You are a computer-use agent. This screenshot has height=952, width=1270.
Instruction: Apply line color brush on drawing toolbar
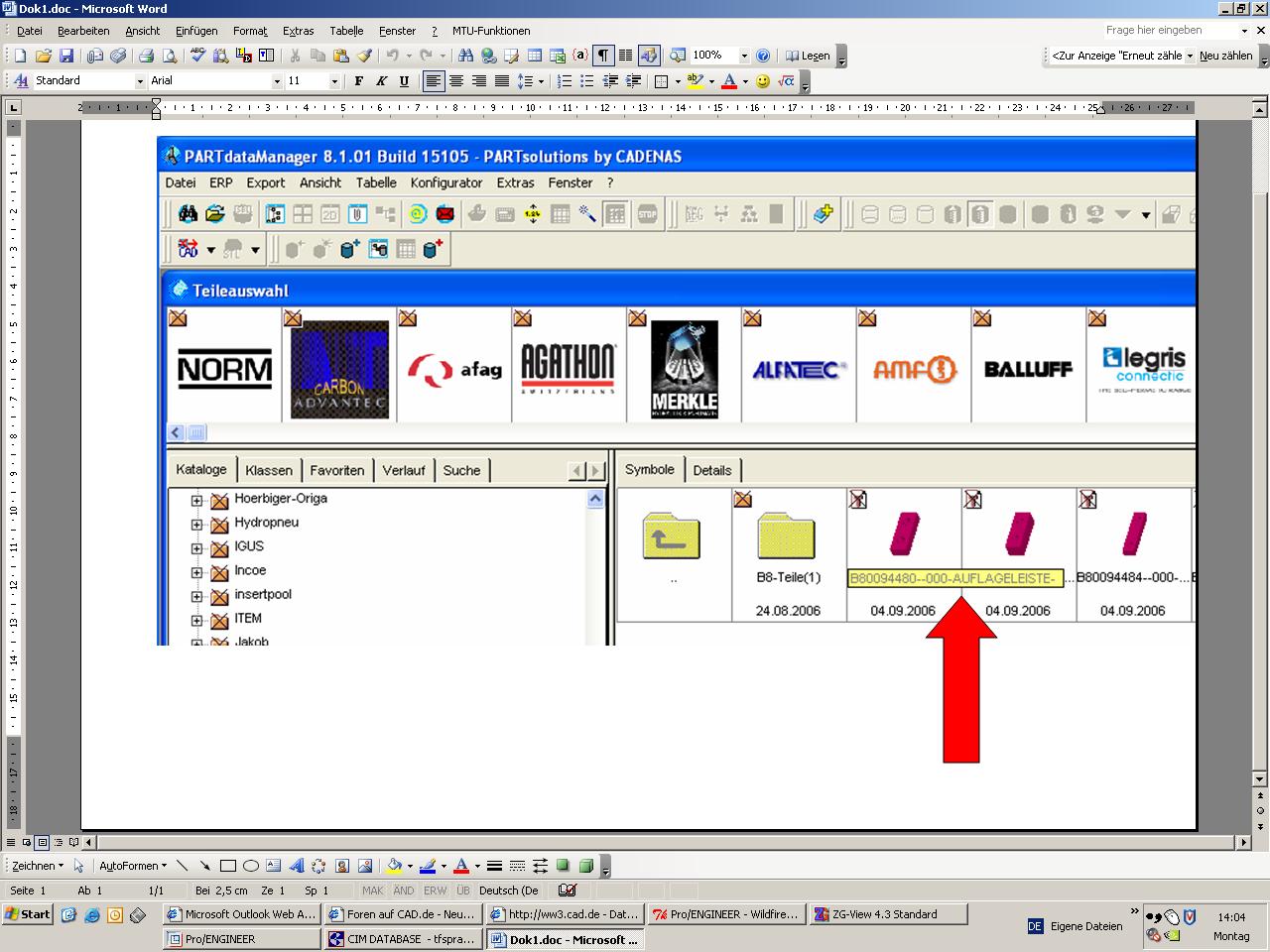(x=427, y=866)
